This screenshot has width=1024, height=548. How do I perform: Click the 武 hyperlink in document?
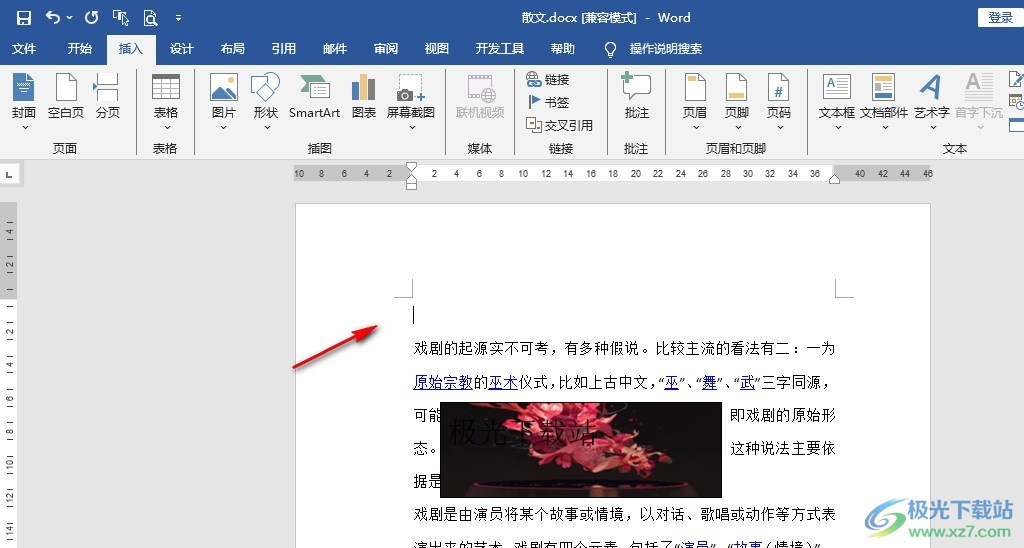(747, 382)
